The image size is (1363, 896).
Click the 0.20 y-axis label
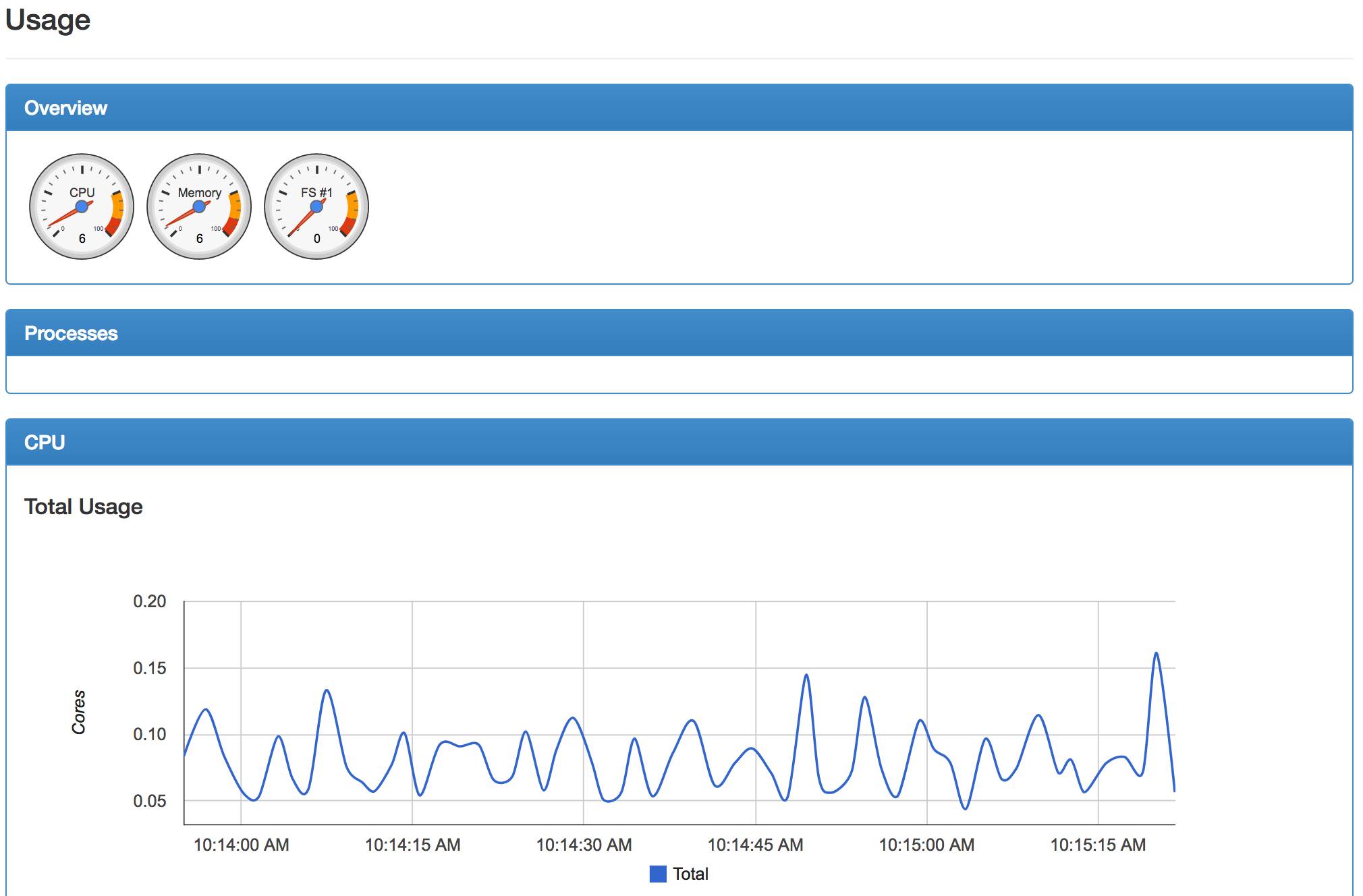pyautogui.click(x=149, y=601)
